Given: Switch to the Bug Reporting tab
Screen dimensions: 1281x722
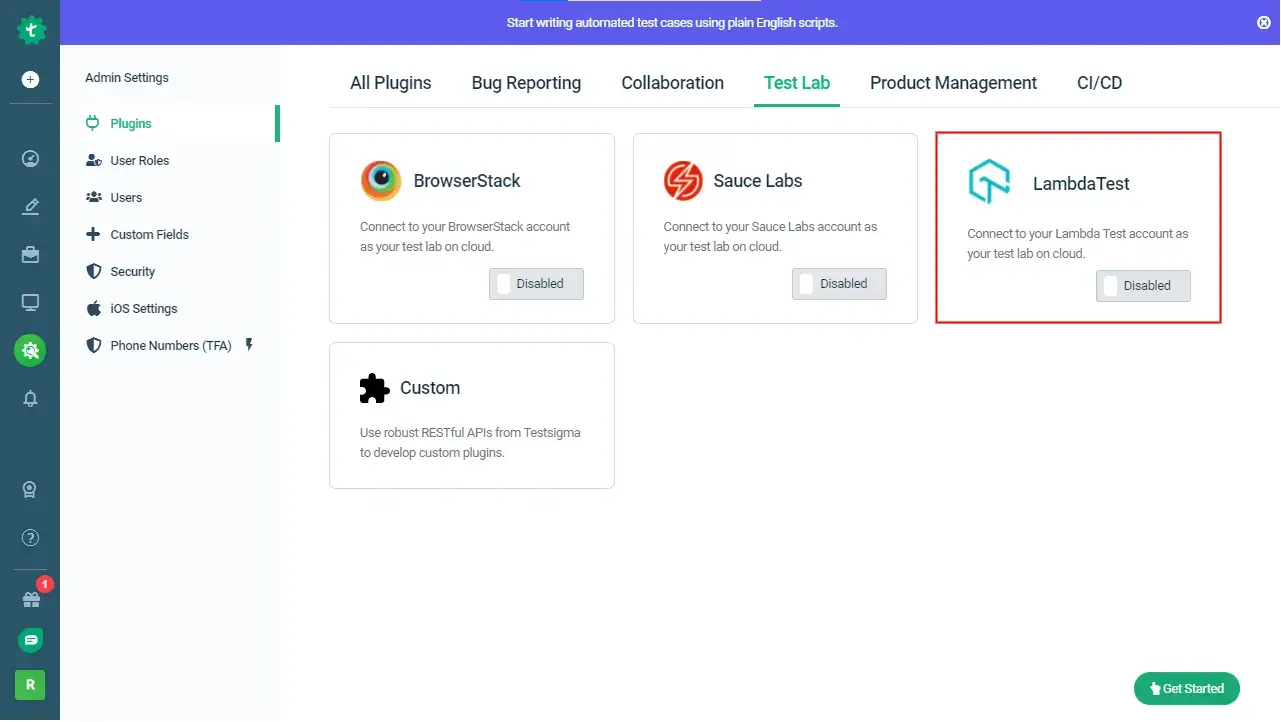Looking at the screenshot, I should pyautogui.click(x=526, y=83).
